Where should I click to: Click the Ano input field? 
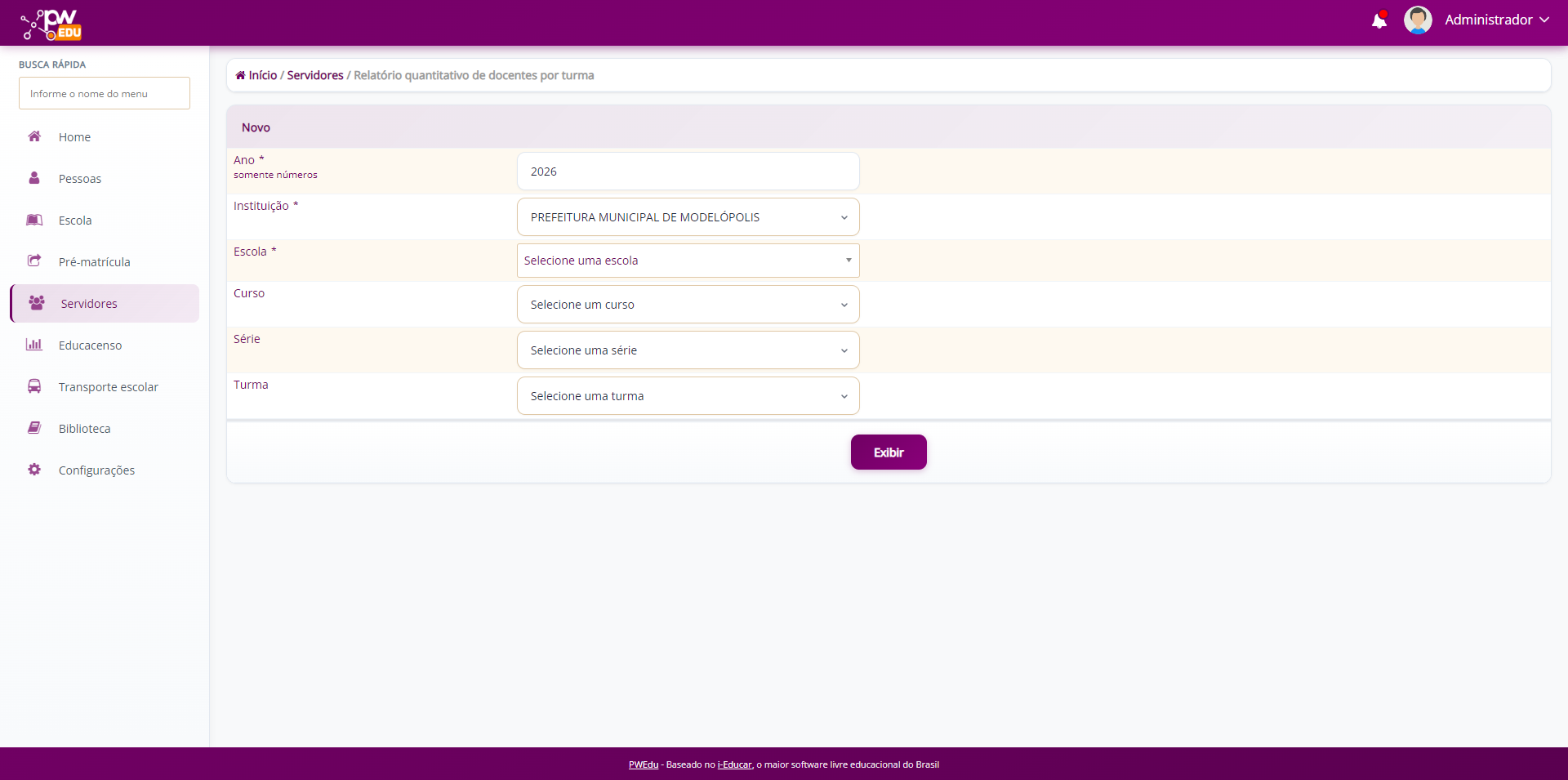pyautogui.click(x=688, y=172)
